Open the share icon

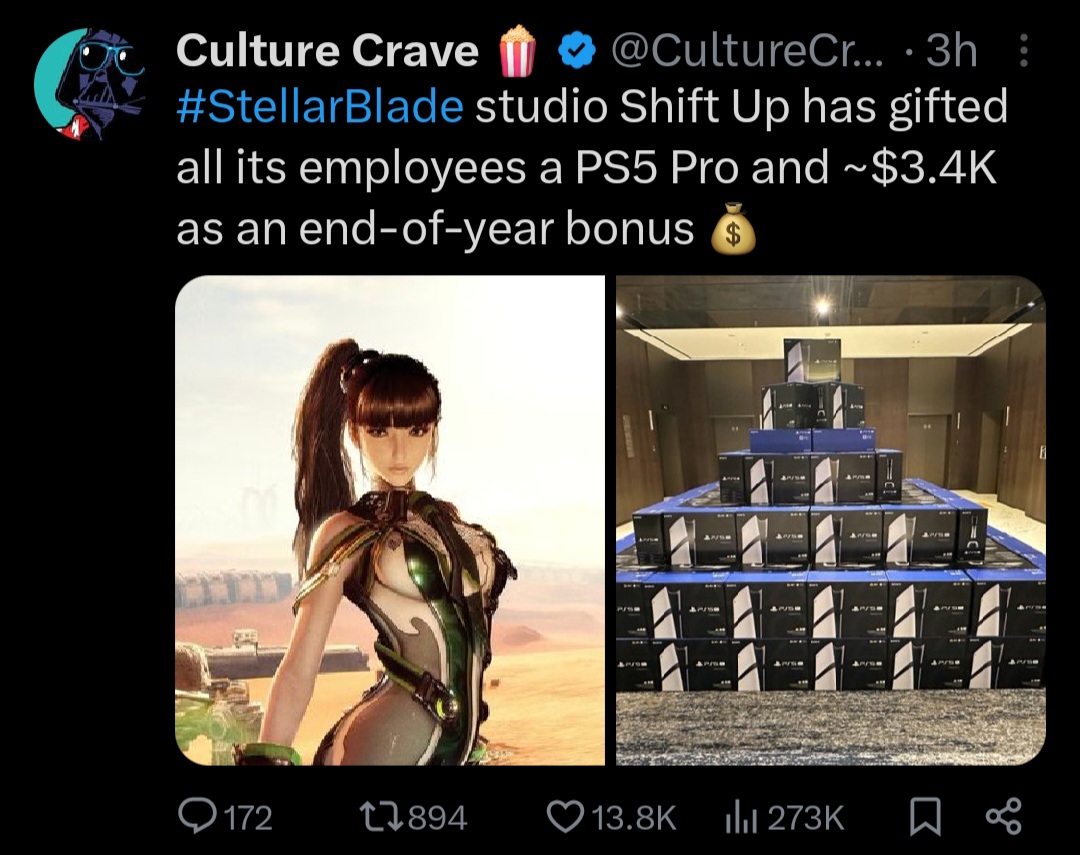[1004, 817]
